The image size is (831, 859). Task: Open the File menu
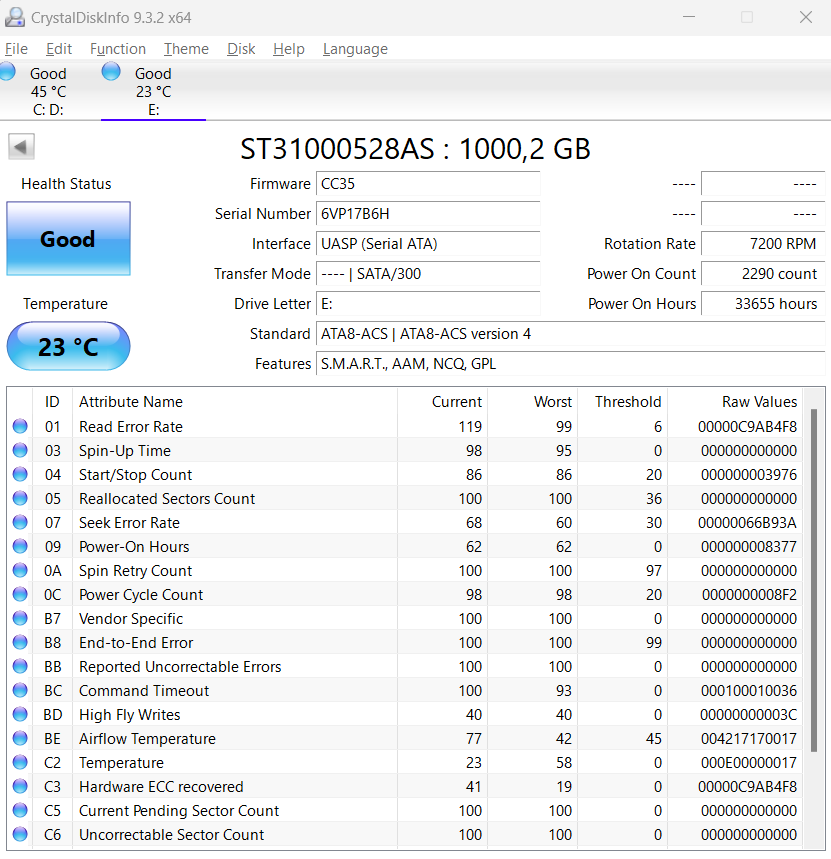16,49
